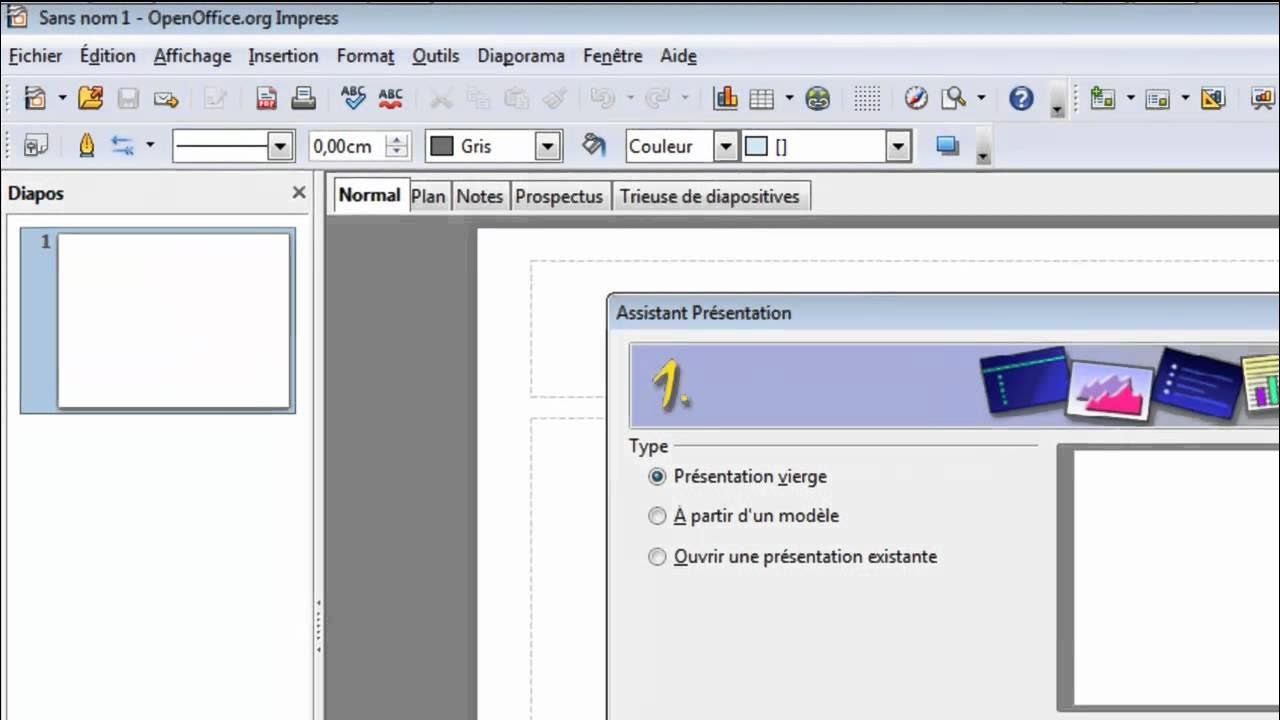Image resolution: width=1280 pixels, height=720 pixels.
Task: Toggle AutoSpellcheck red wavy ABC icon
Action: [390, 98]
